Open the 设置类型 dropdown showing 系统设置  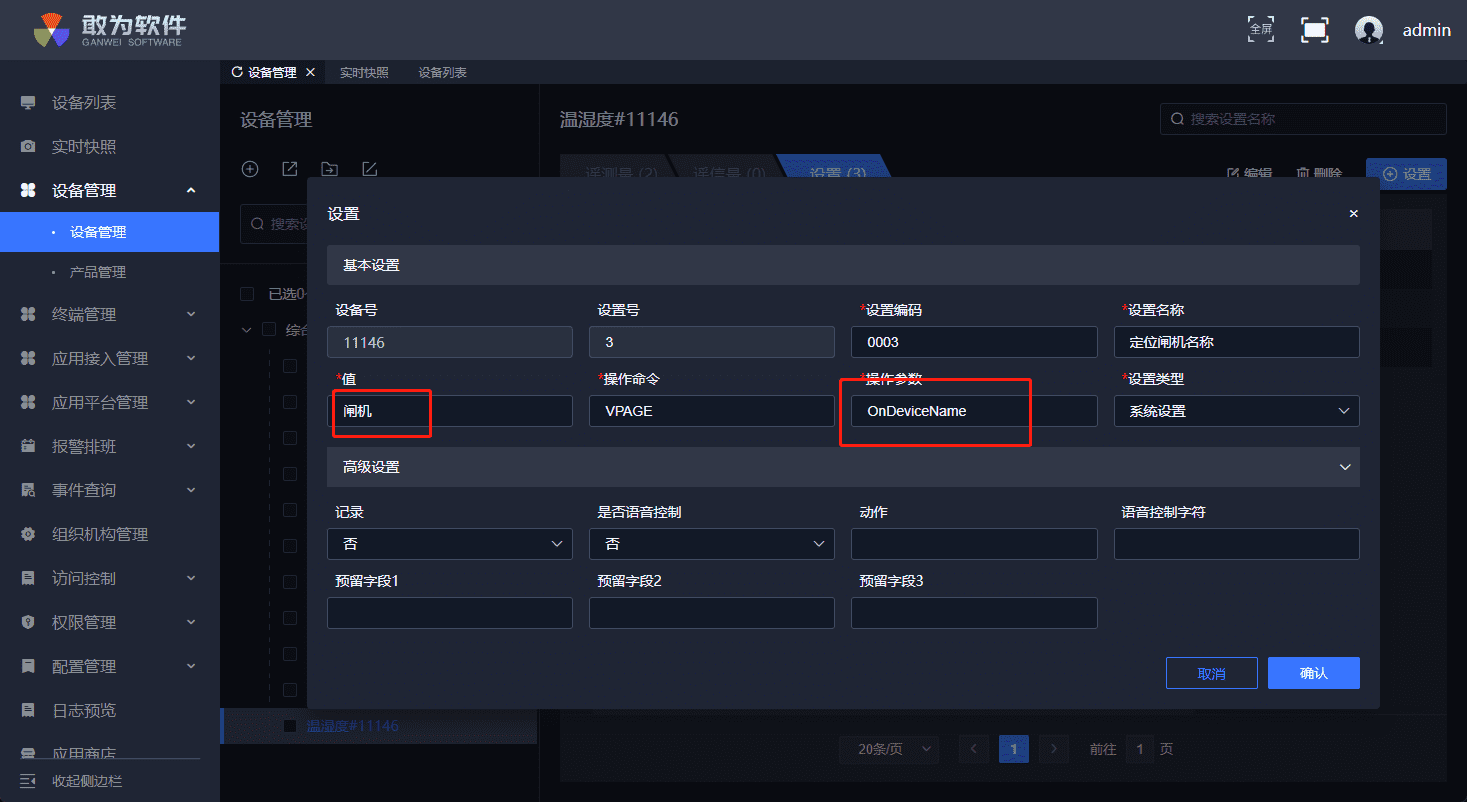point(1237,411)
